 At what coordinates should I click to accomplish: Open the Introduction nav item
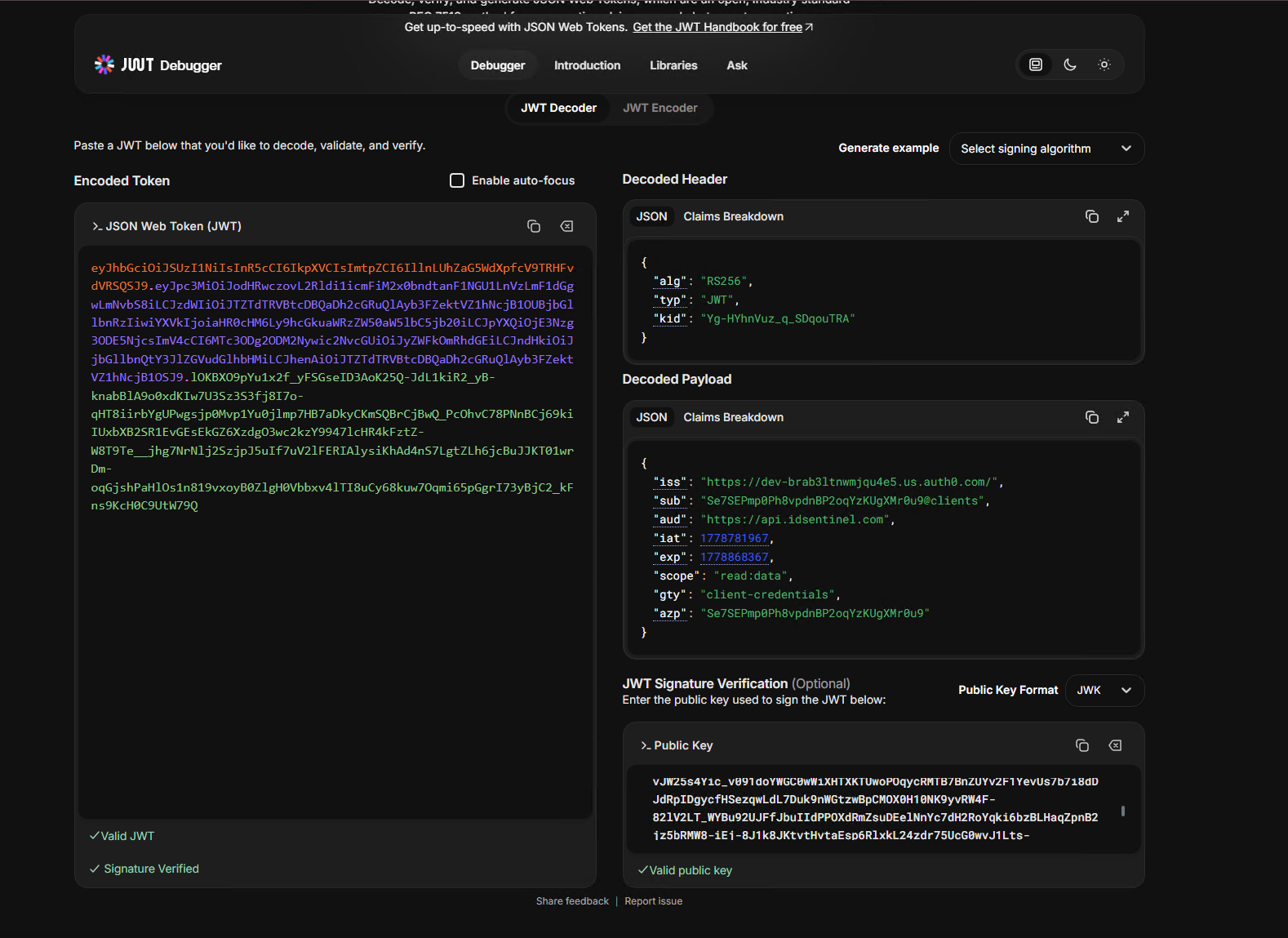click(x=587, y=65)
